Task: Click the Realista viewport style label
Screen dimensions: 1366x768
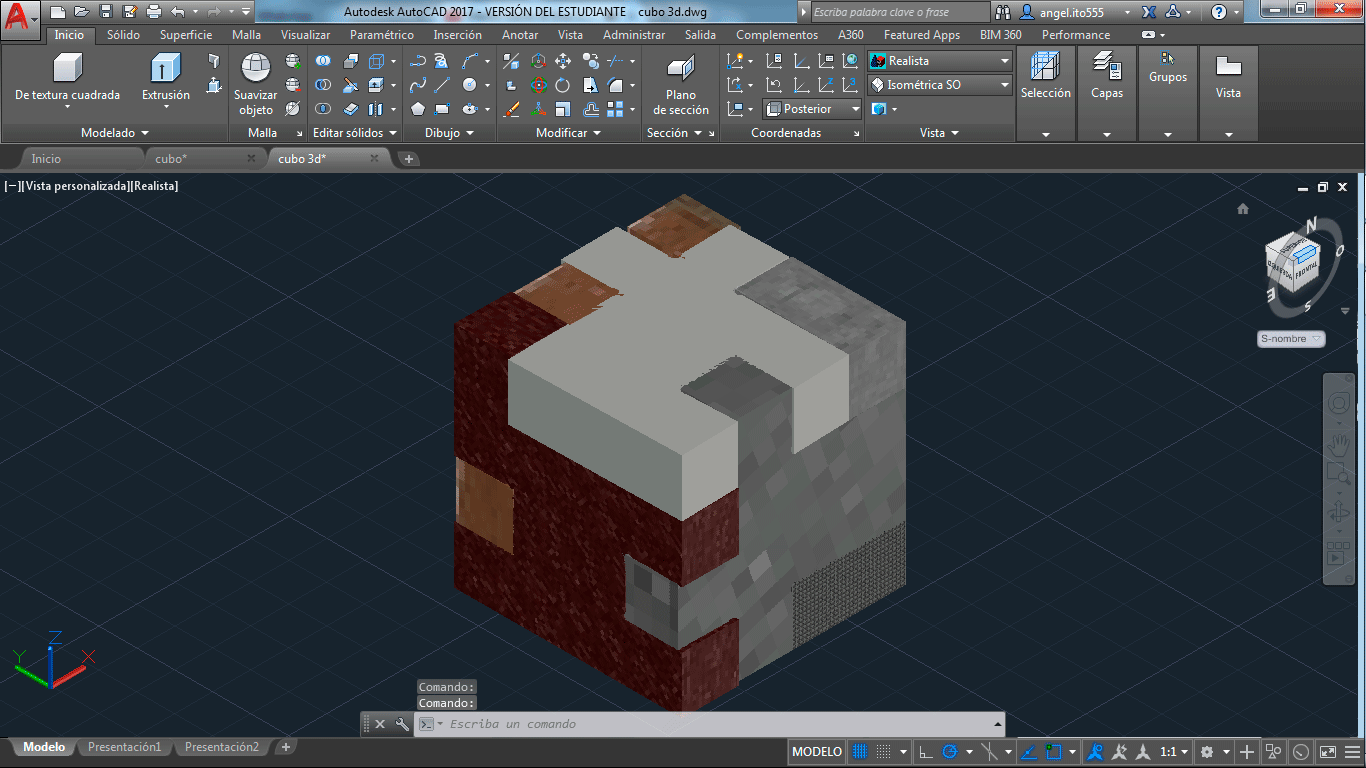Action: (156, 186)
